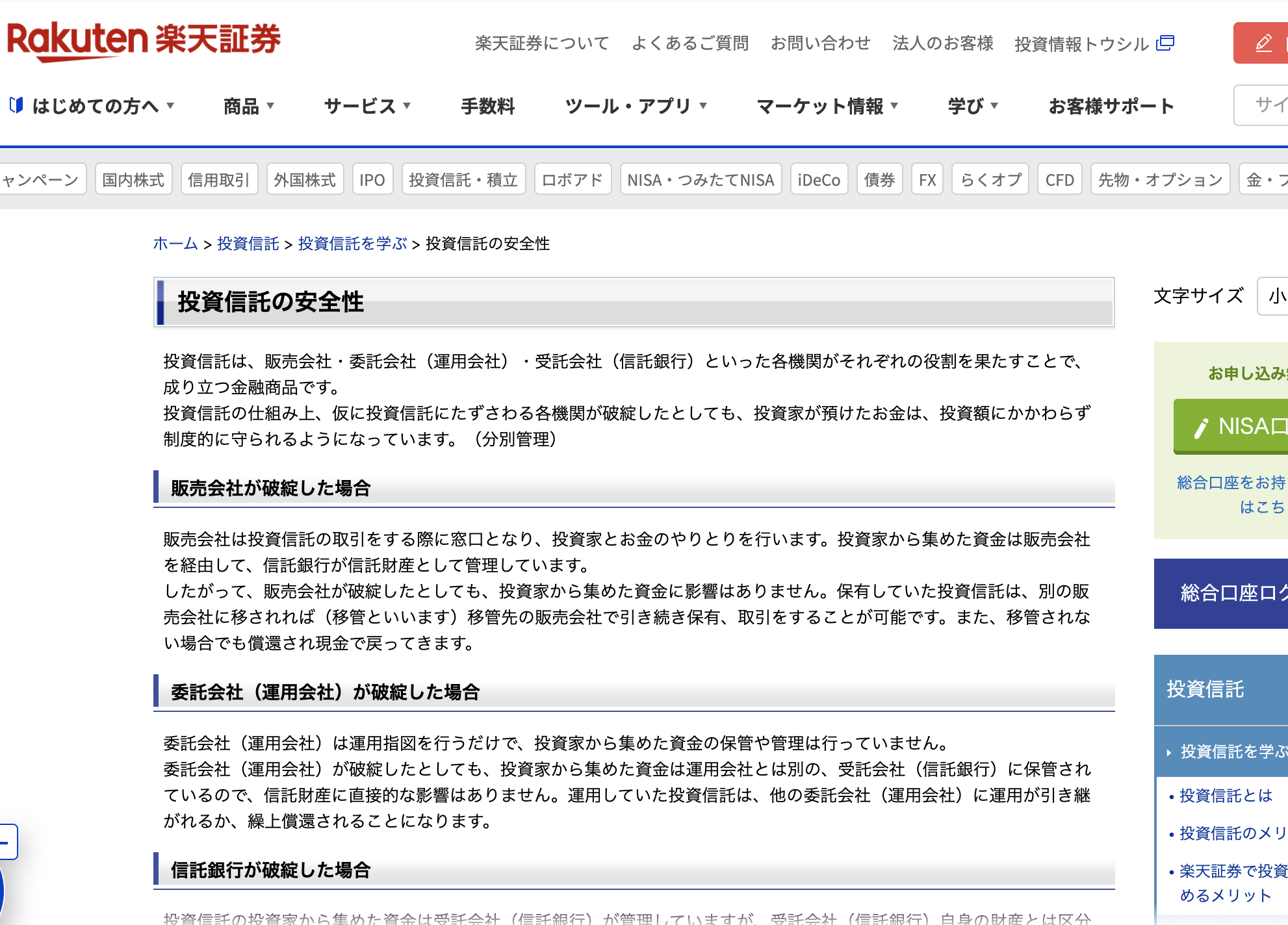Click the pen icon on the NISA button
Screen dimensions: 1288x925
point(1201,427)
